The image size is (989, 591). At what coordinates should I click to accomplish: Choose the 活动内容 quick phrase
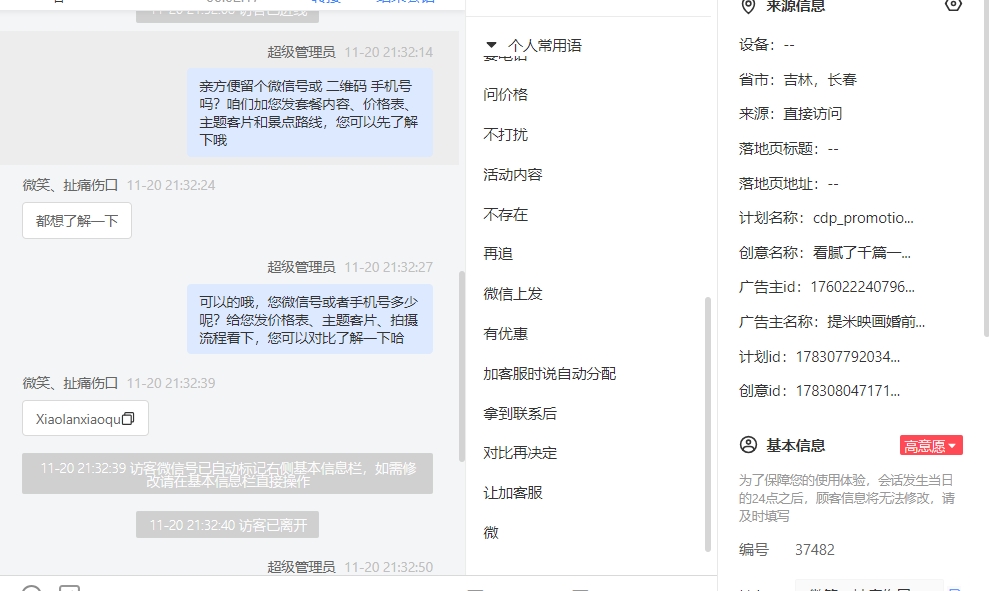513,175
